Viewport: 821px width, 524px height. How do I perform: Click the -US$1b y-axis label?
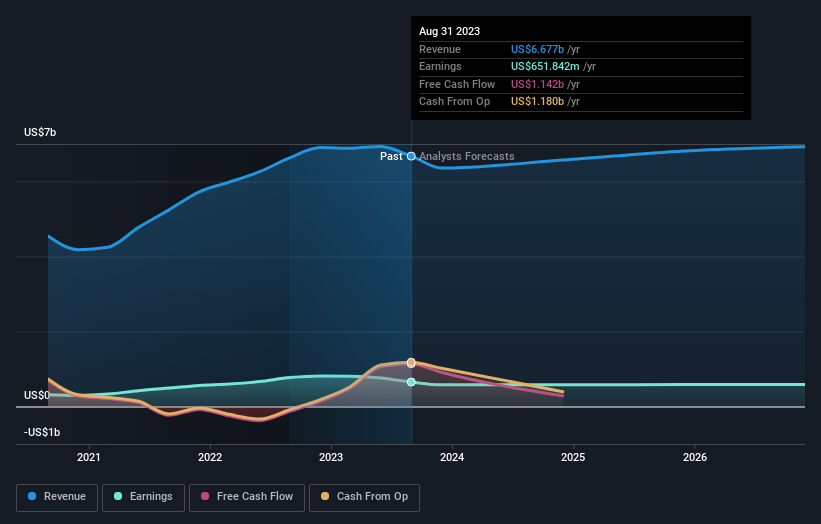coord(42,432)
